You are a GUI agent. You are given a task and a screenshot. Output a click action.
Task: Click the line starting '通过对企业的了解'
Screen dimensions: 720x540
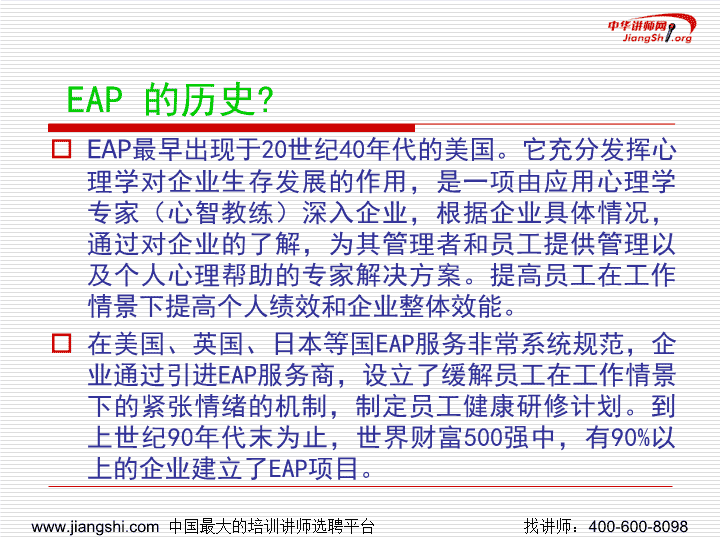(x=381, y=244)
